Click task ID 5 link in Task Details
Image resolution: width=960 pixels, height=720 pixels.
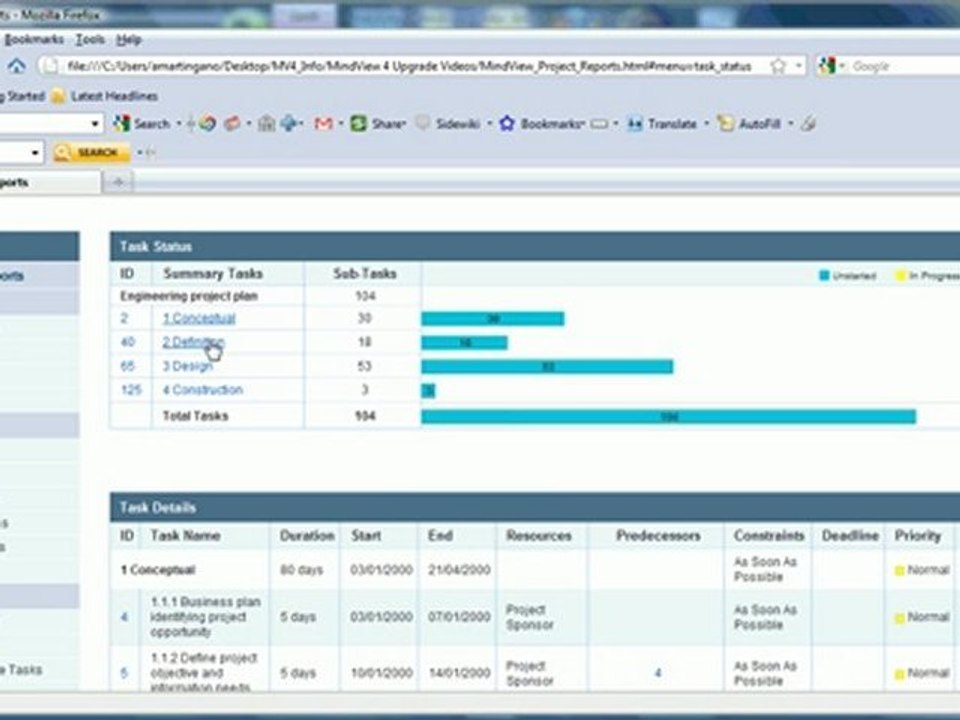[124, 673]
